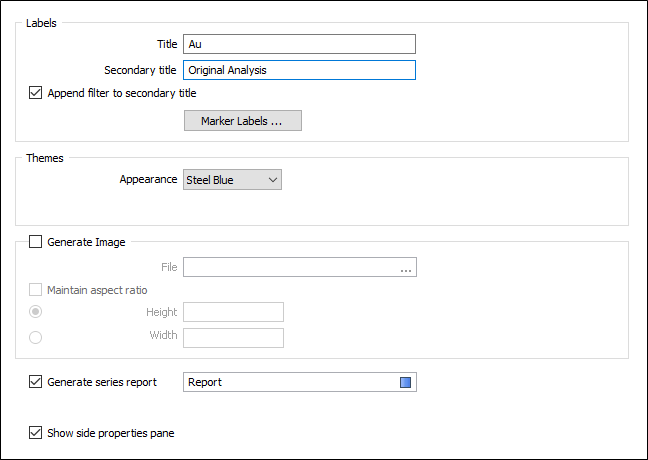The image size is (648, 460).
Task: Click the Appearance dropdown chevron arrow
Action: tap(273, 180)
